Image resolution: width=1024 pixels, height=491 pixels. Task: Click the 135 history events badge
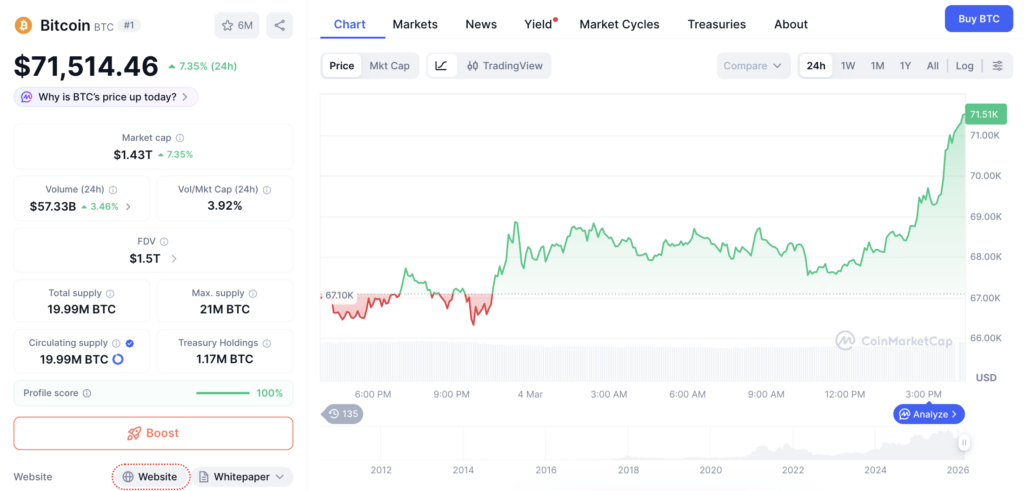344,414
